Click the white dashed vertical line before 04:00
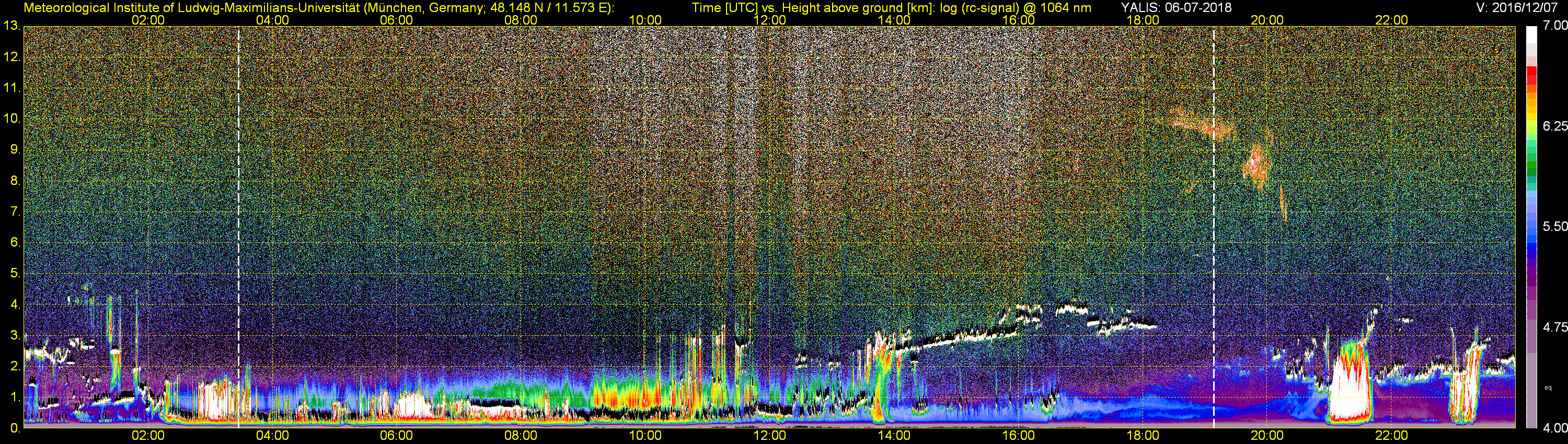Image resolution: width=1568 pixels, height=444 pixels. coord(239,227)
